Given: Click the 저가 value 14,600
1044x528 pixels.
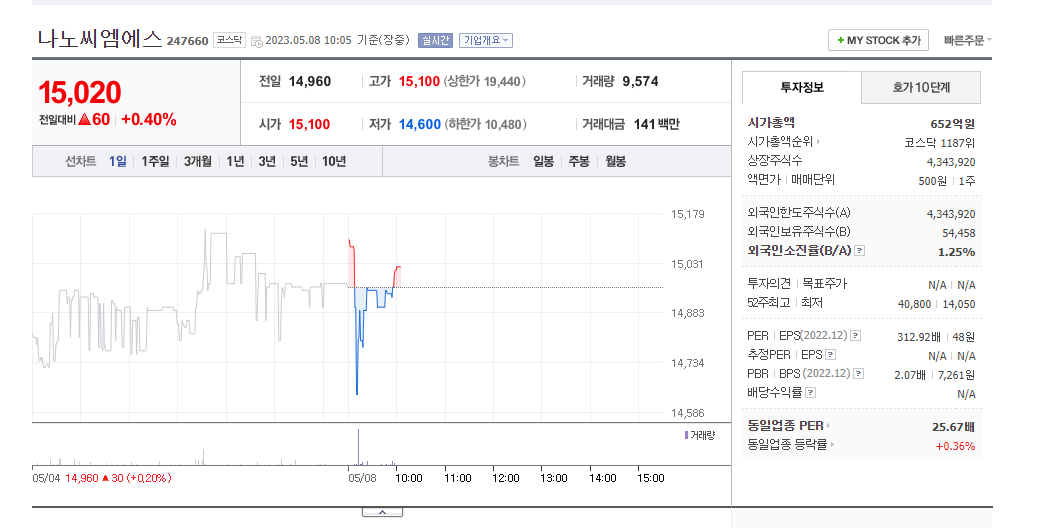Looking at the screenshot, I should click(419, 125).
